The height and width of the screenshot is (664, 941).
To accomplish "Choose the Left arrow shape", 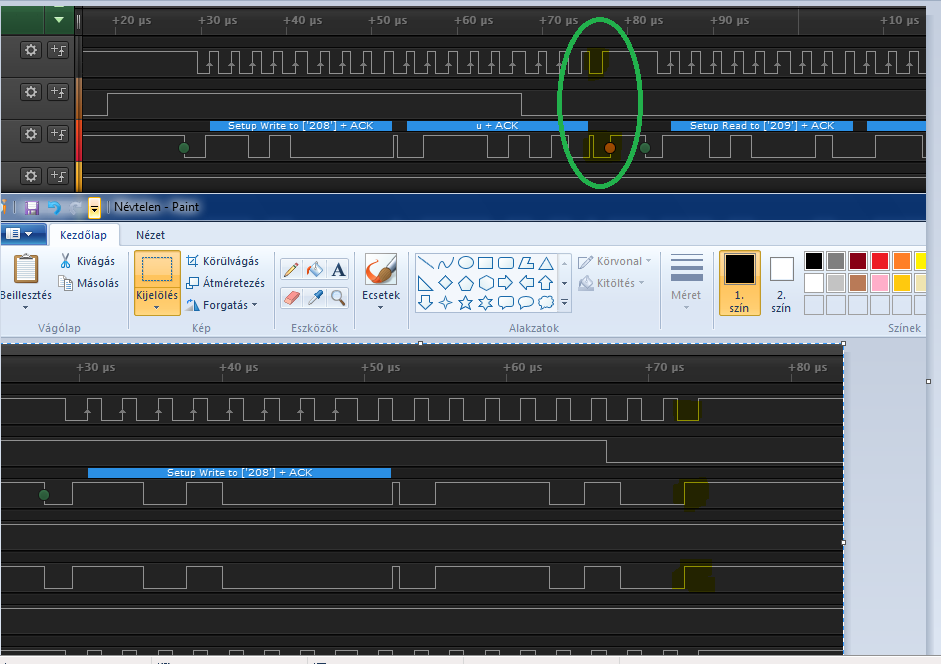I will click(526, 283).
